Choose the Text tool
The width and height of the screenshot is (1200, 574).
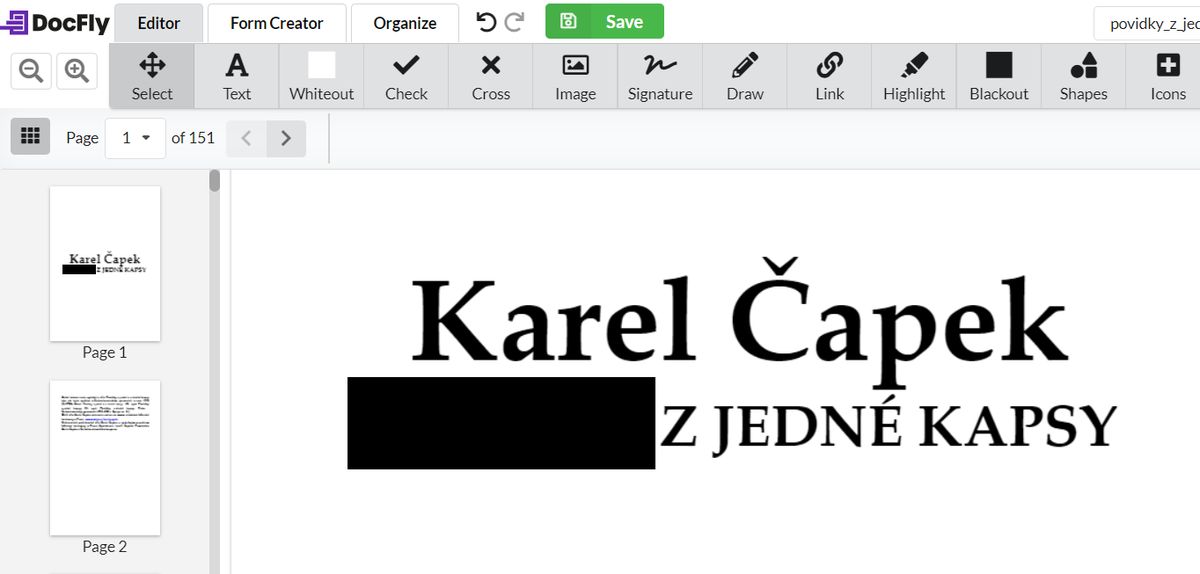point(237,77)
